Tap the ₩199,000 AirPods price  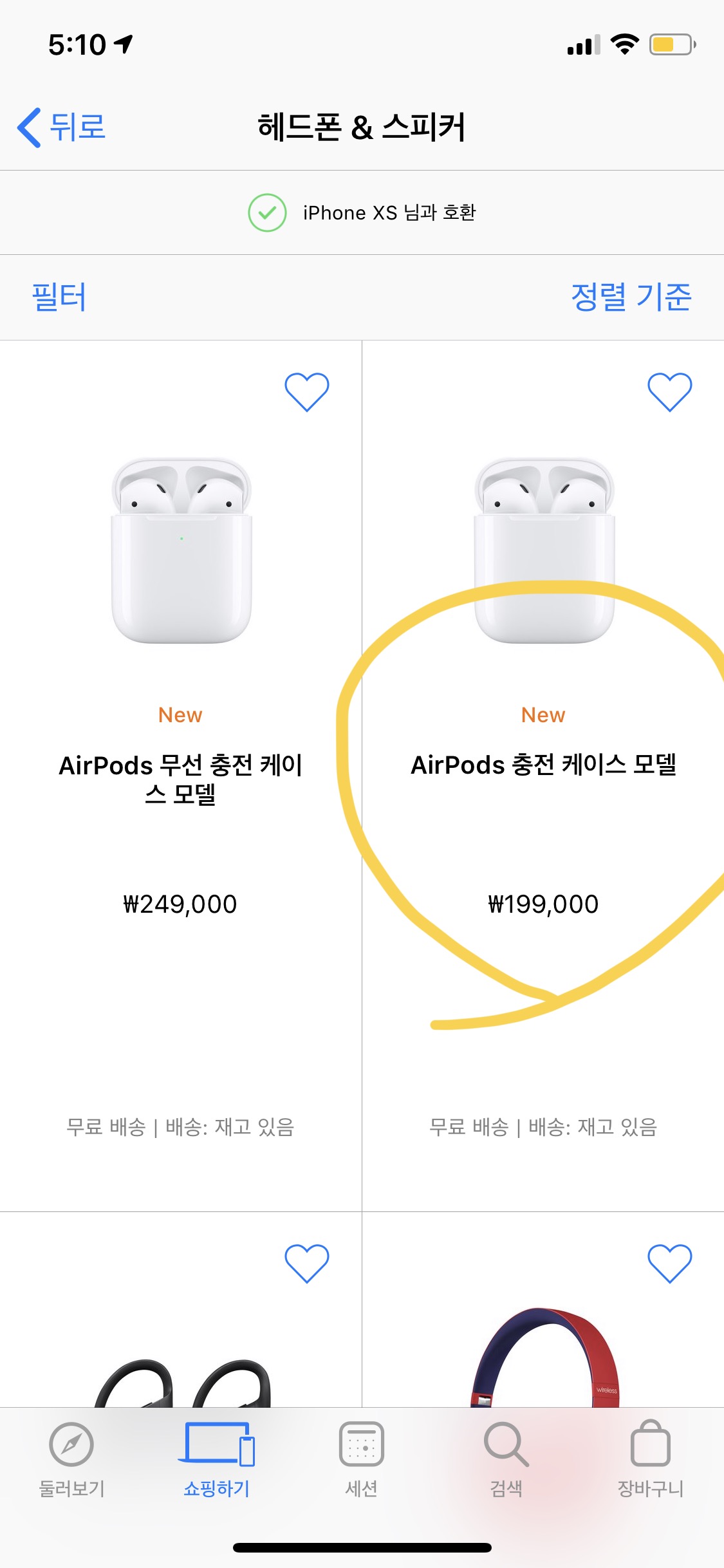pos(543,904)
